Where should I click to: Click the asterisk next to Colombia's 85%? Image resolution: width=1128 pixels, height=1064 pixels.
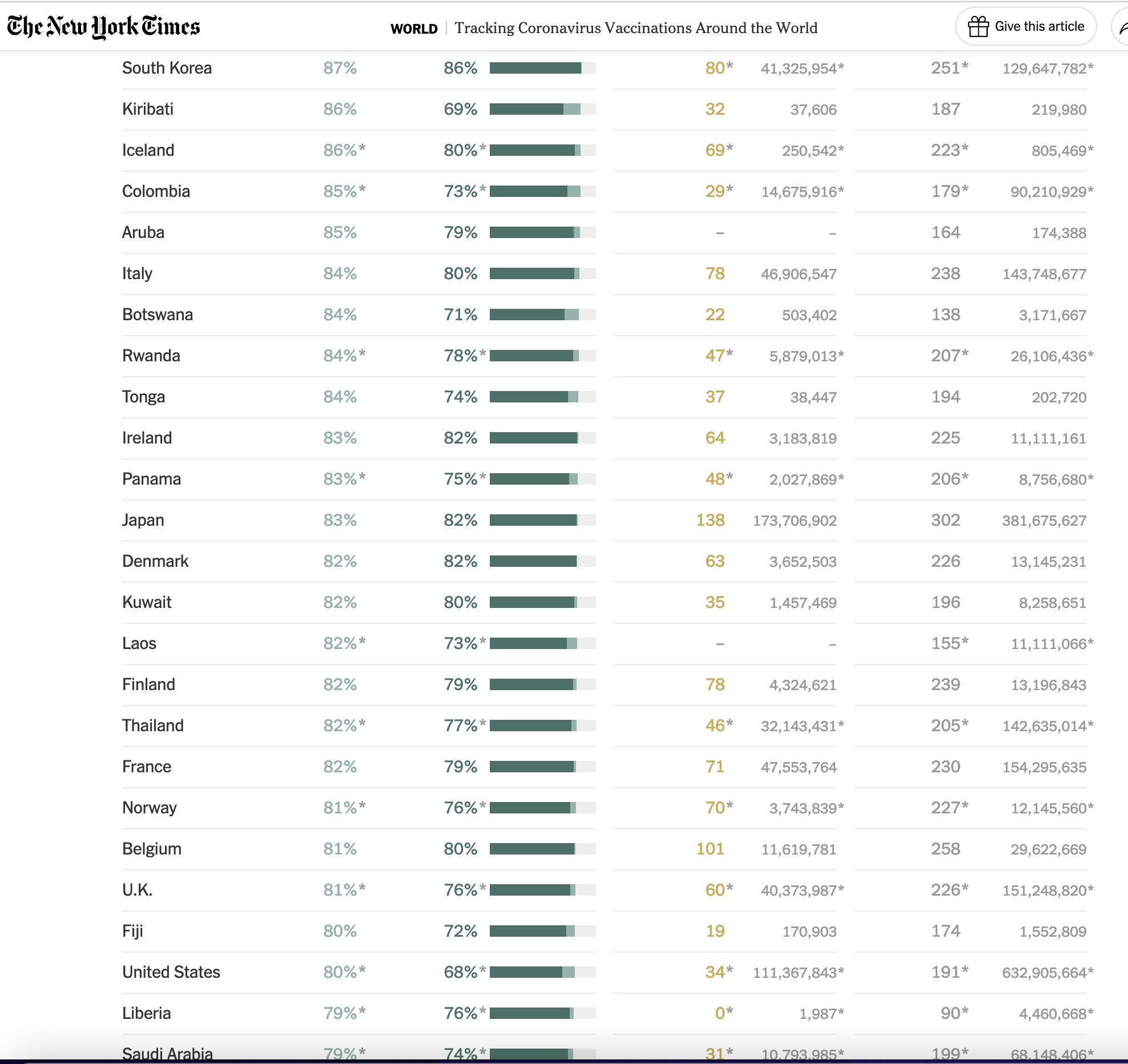362,190
